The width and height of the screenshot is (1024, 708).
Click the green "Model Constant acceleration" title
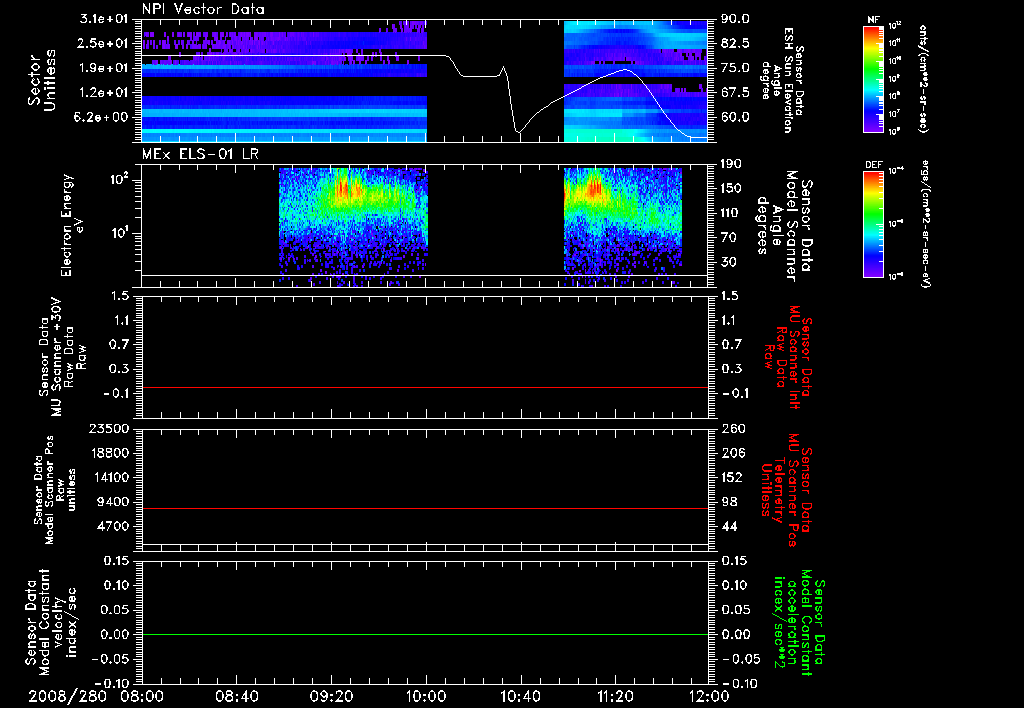pos(798,622)
